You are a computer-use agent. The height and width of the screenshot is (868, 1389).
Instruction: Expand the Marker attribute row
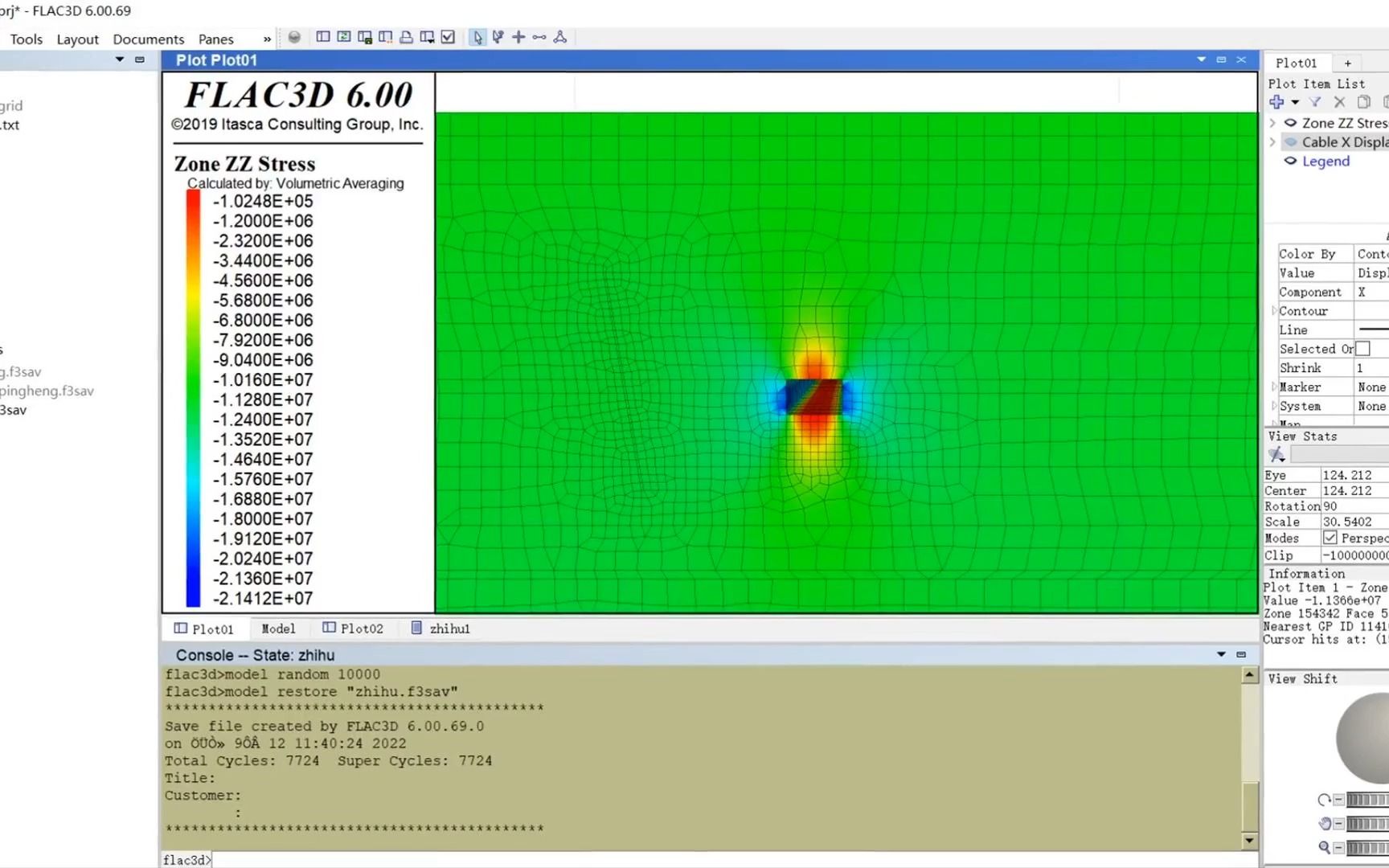1275,387
